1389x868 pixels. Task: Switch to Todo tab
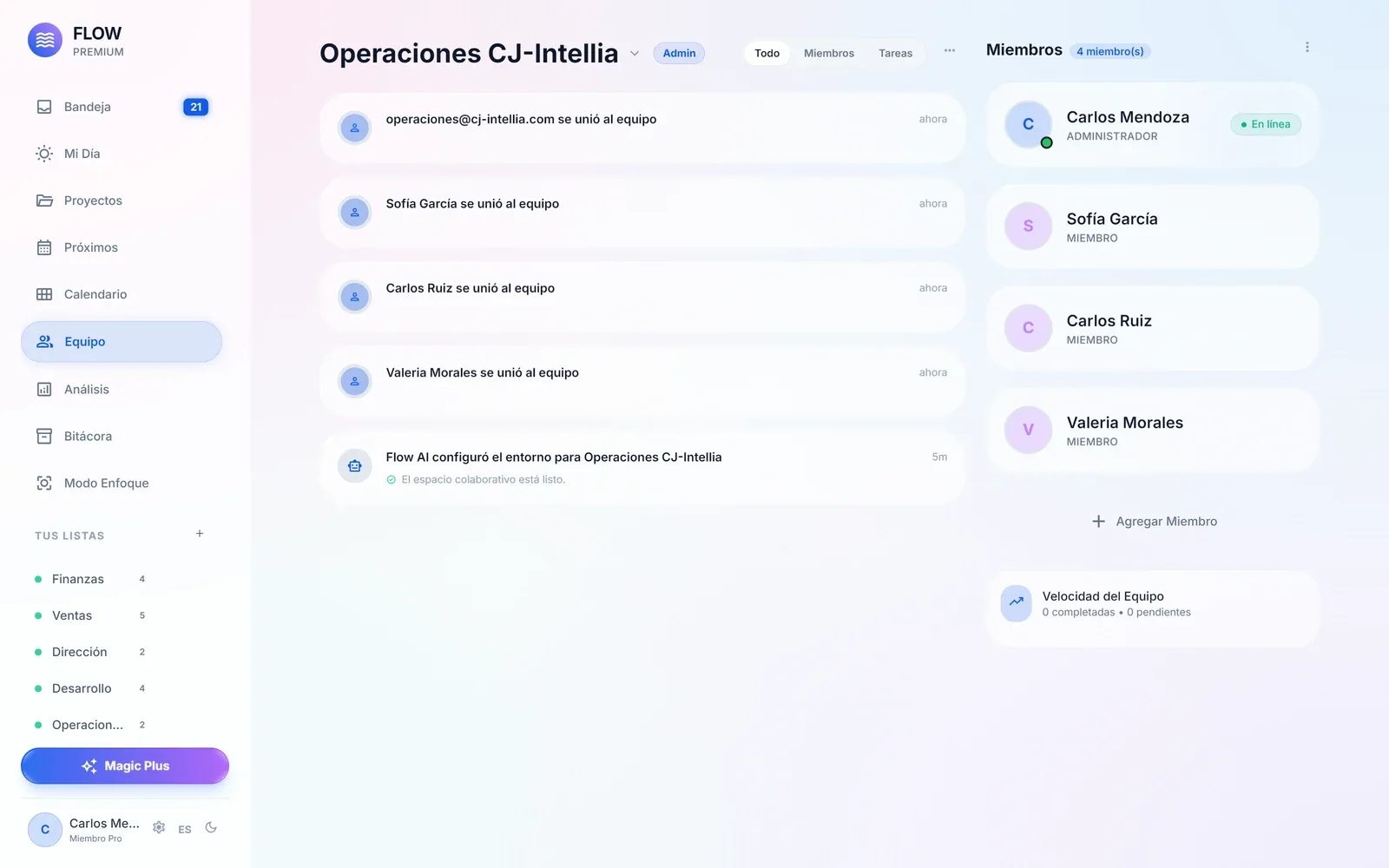tap(767, 53)
